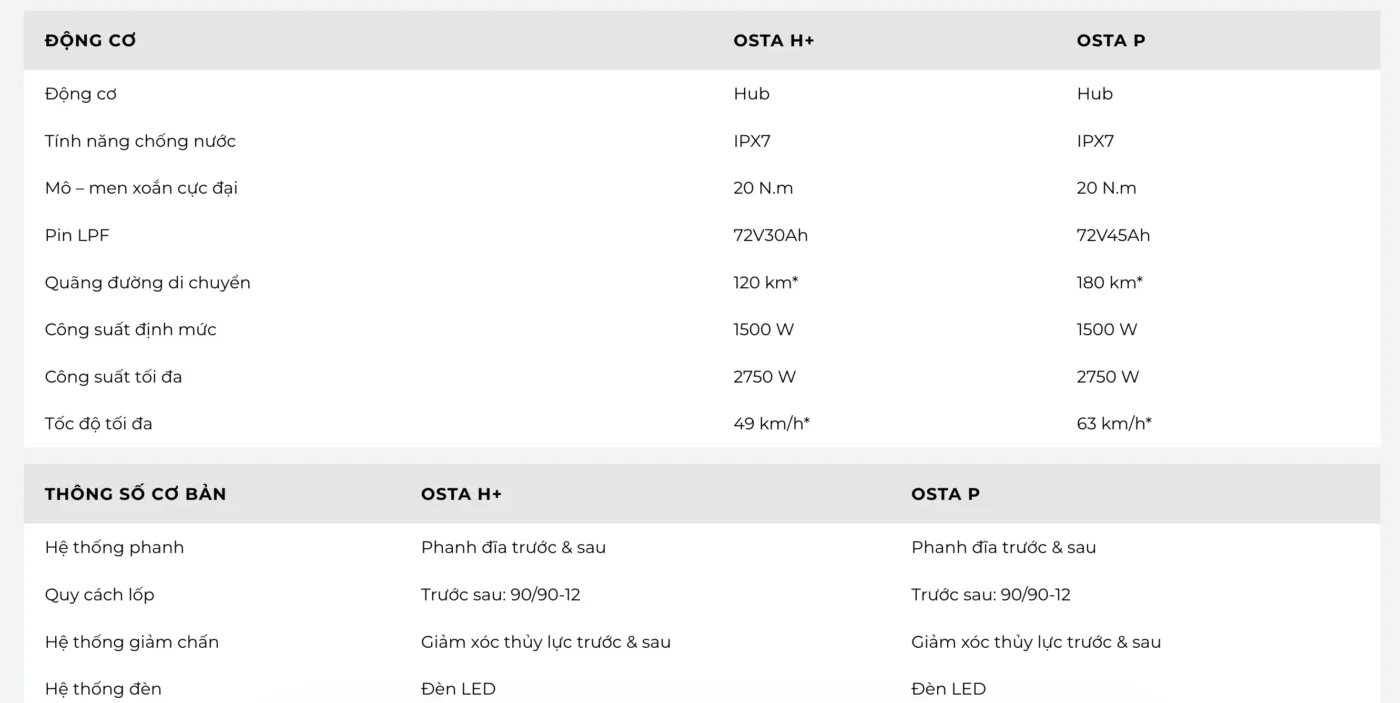Click the THÔNG SỐ CƠ BẢN table header
The height and width of the screenshot is (703, 1400).
135,494
